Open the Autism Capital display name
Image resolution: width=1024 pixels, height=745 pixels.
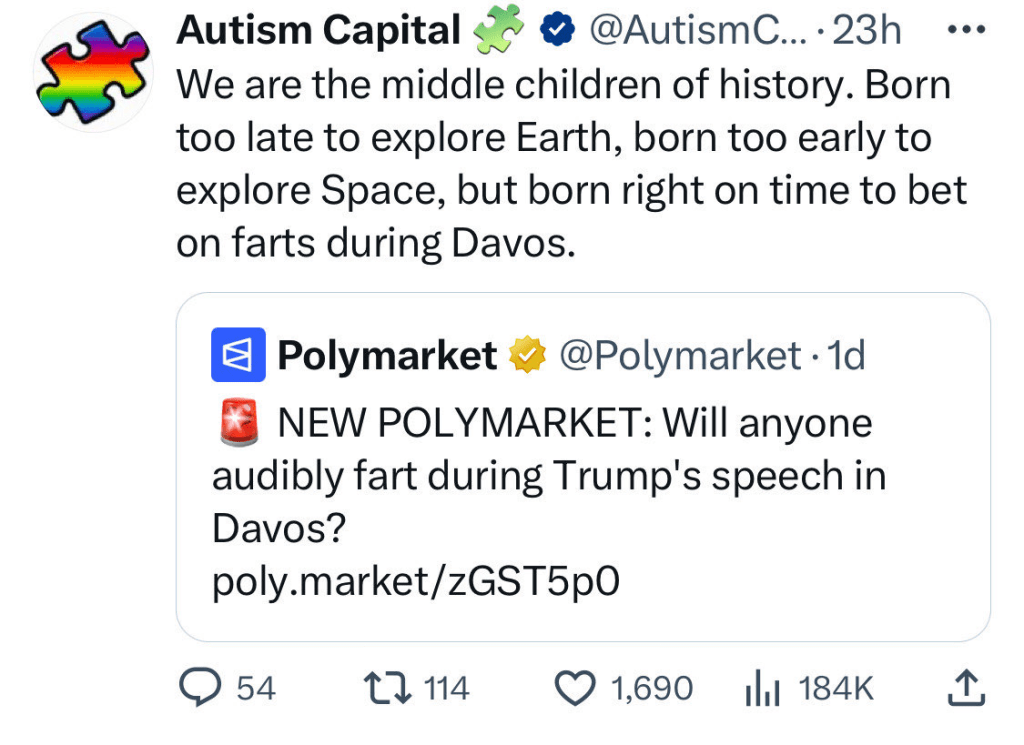point(318,32)
